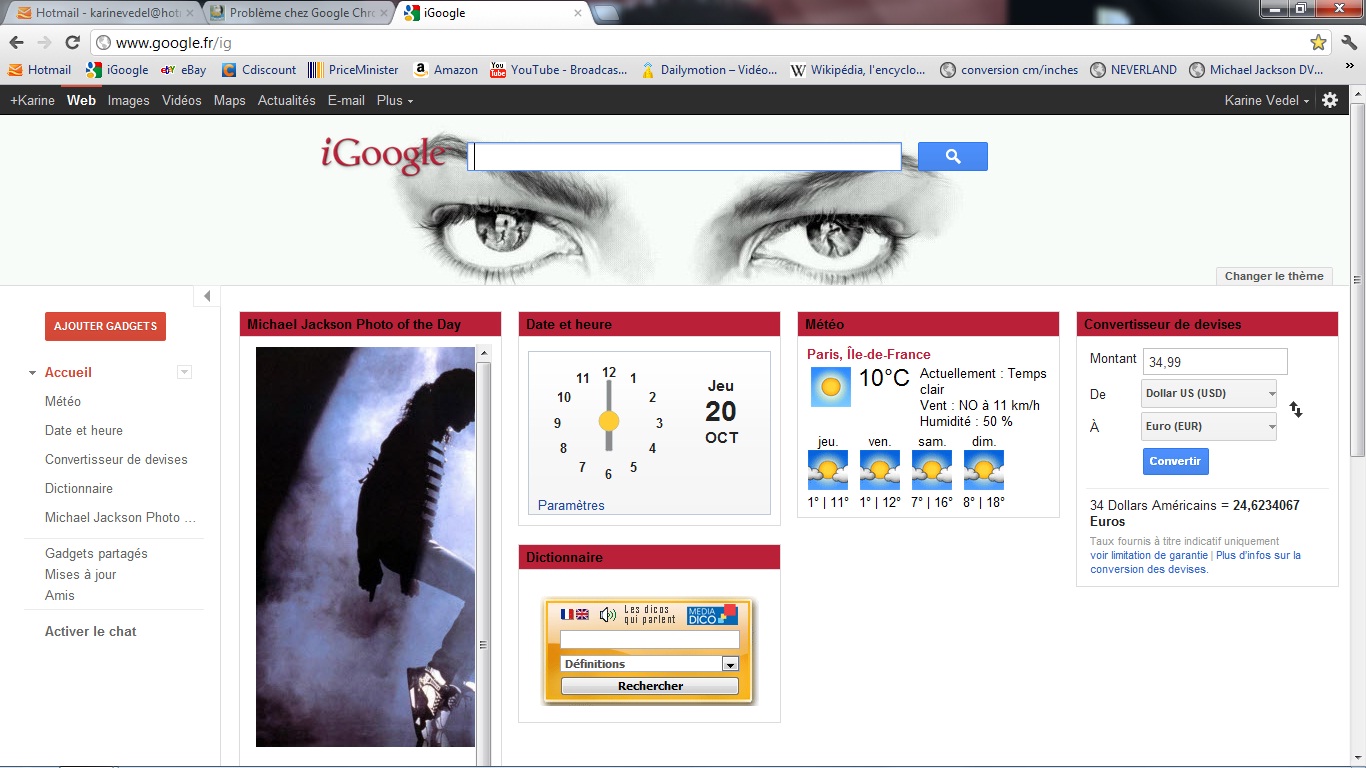Open the Définitions dropdown in Dictionnaire

(x=649, y=664)
